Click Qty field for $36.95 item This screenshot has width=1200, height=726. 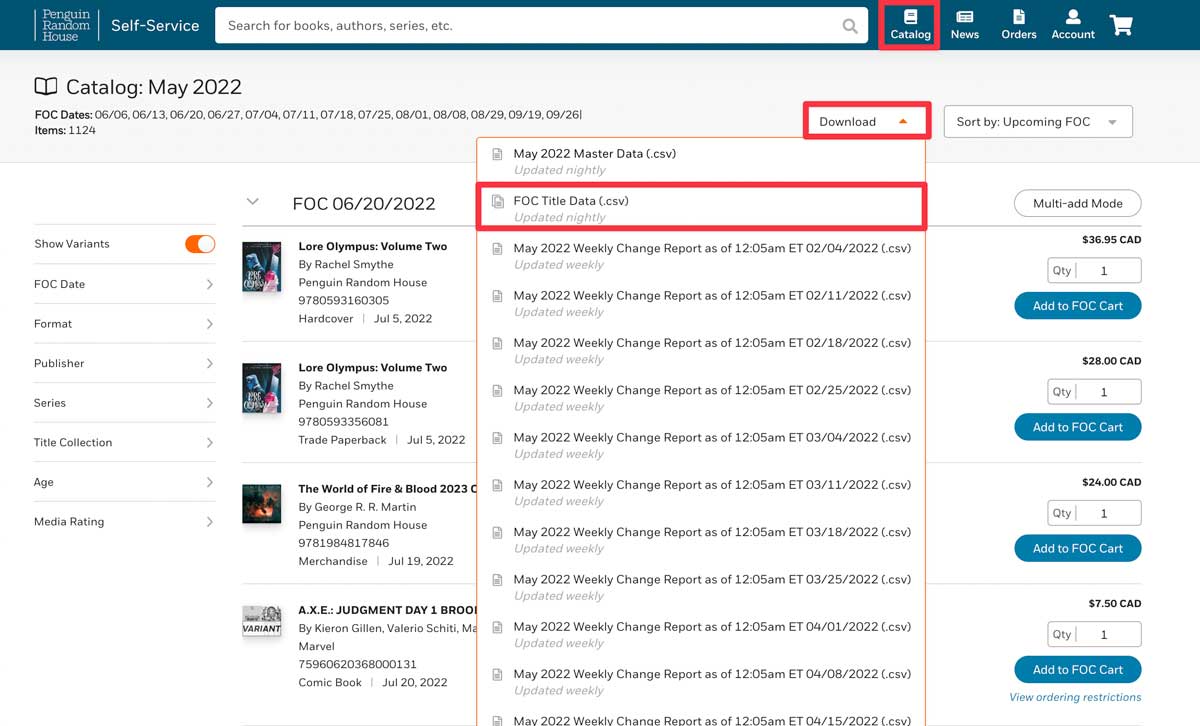pos(1094,271)
